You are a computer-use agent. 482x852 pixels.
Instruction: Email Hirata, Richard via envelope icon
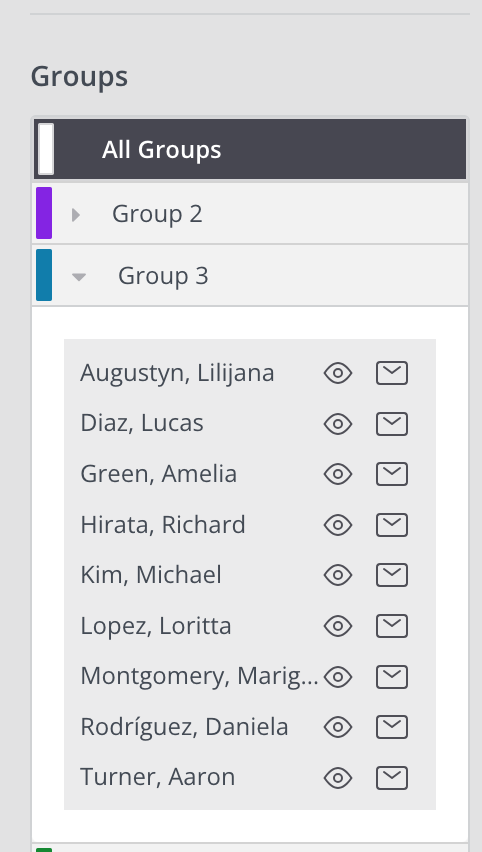(392, 525)
